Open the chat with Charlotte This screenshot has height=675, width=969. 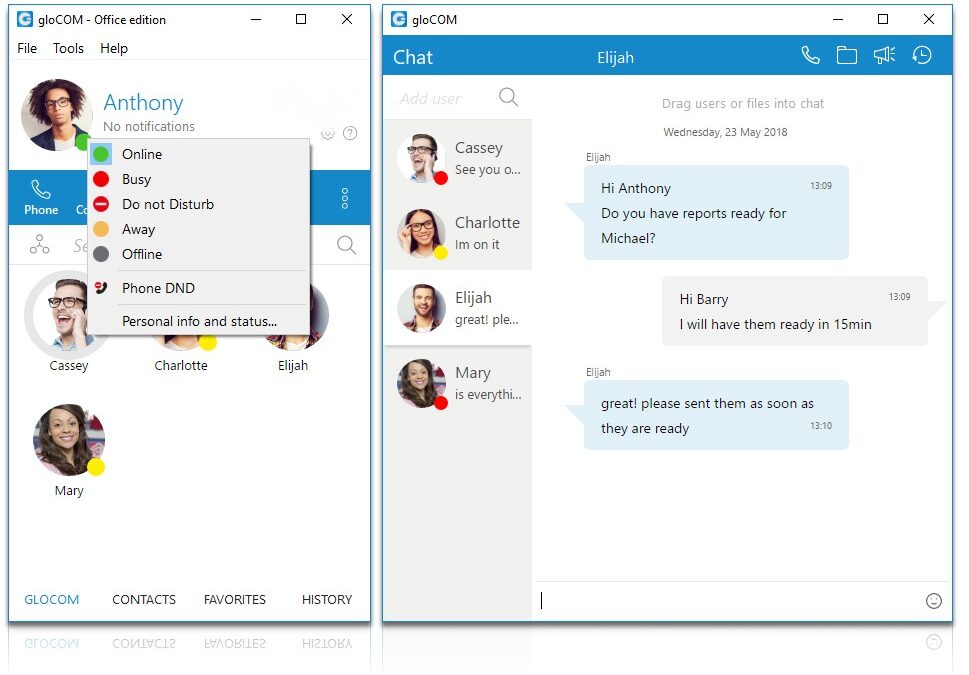(x=458, y=233)
